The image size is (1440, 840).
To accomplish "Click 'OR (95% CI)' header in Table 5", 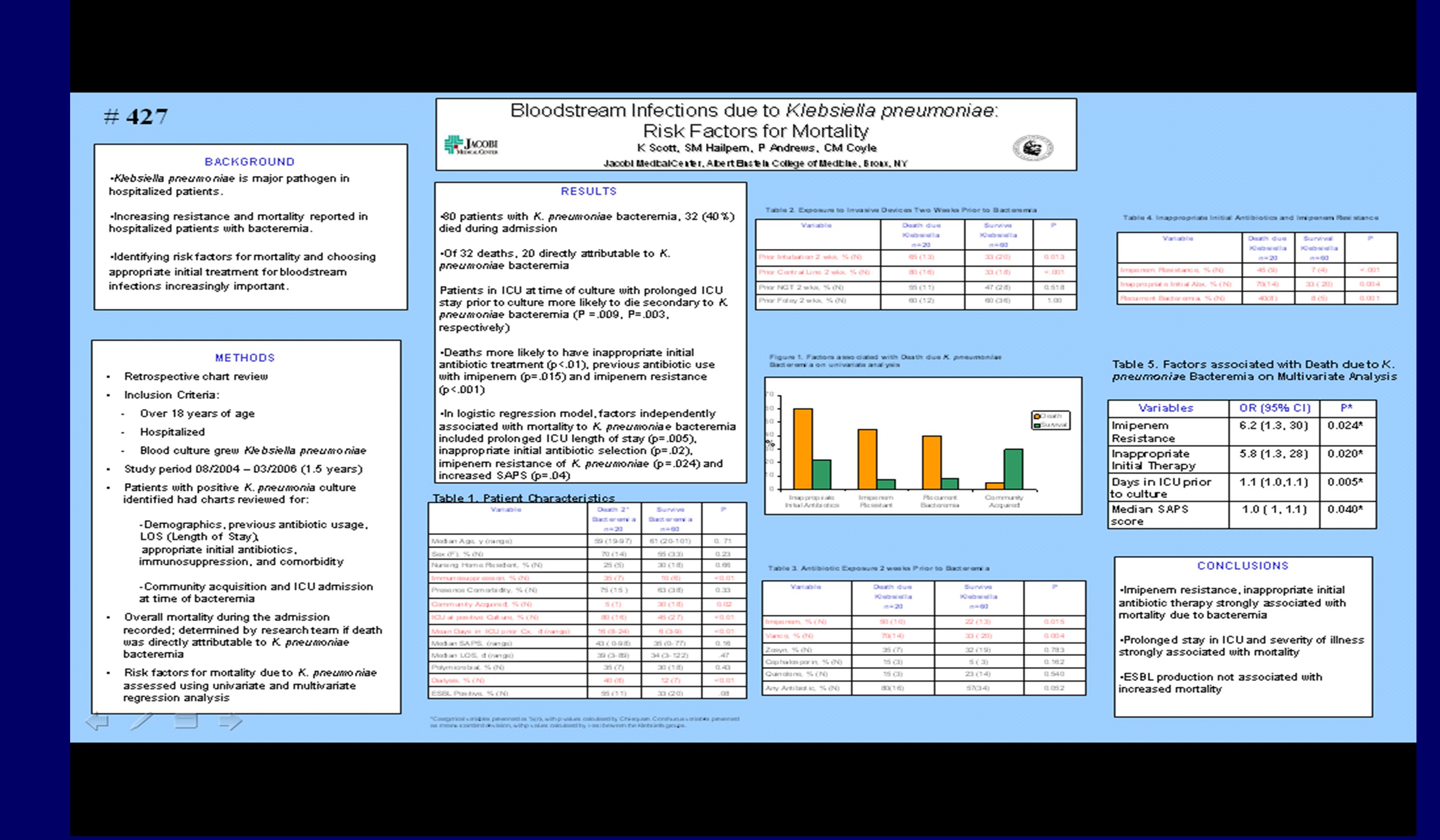I will (1274, 408).
